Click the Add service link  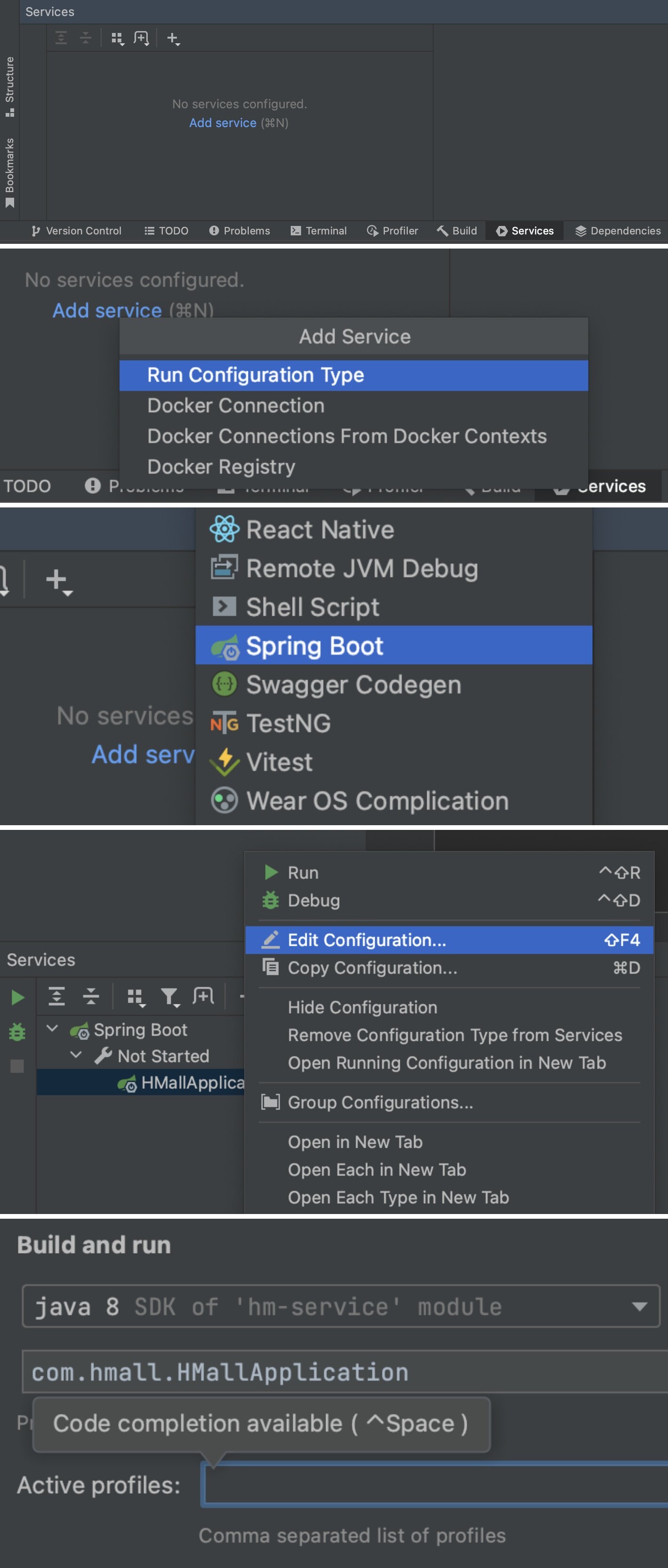(x=222, y=123)
